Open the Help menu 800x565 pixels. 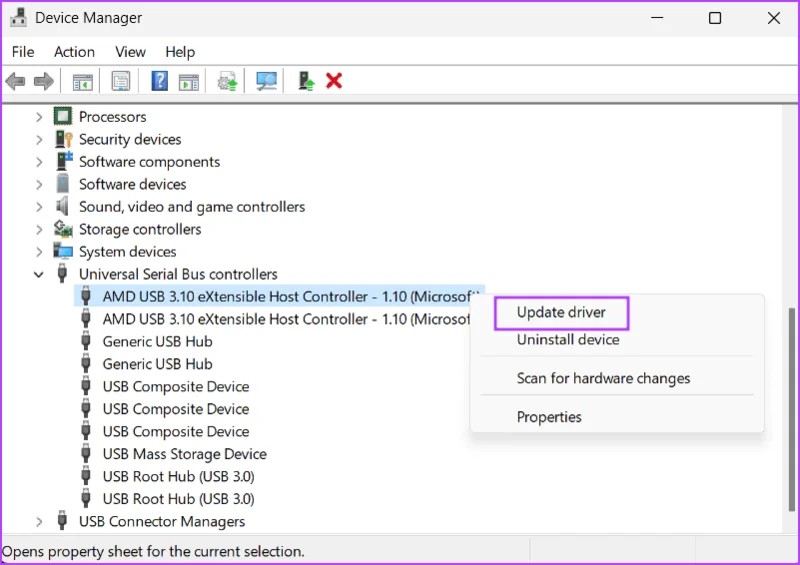(x=180, y=52)
